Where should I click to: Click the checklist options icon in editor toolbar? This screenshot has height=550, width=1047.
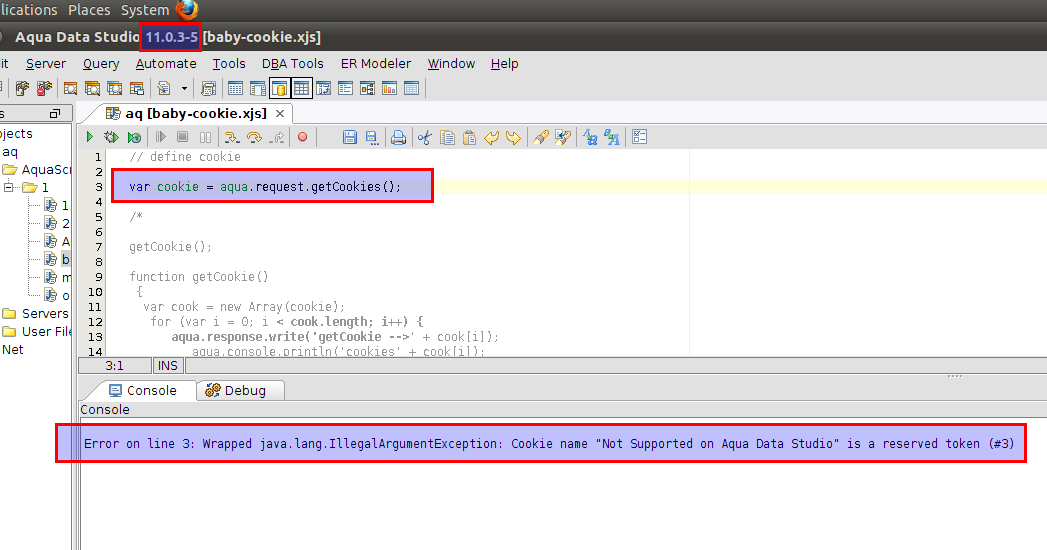(x=639, y=137)
